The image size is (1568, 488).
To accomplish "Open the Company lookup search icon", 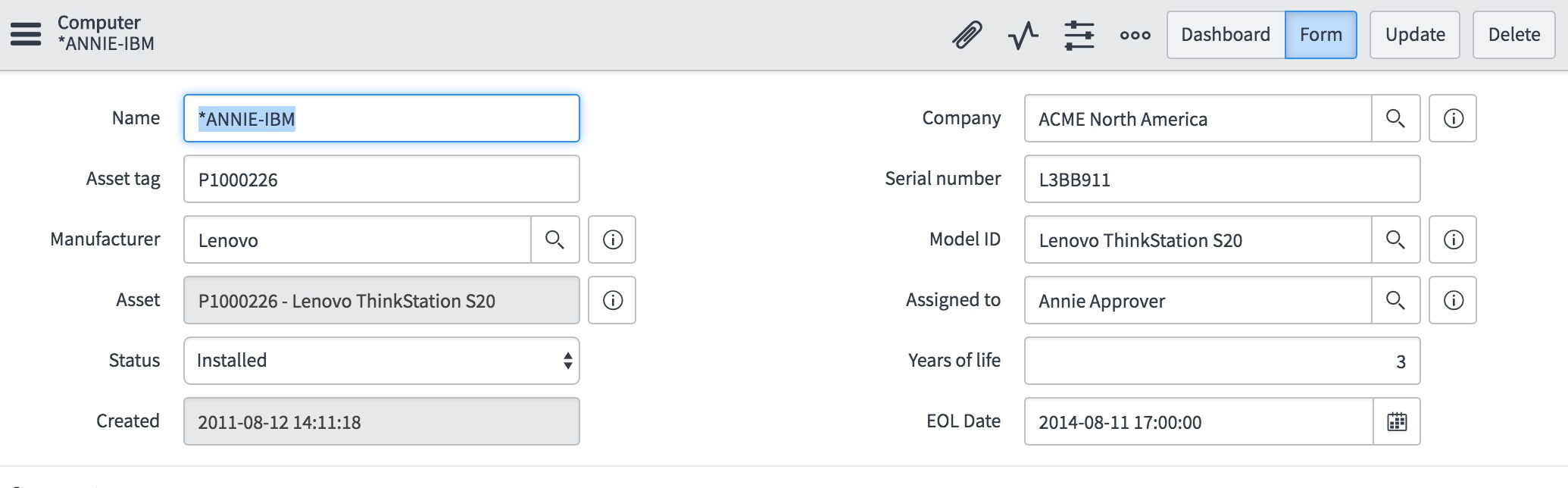I will pos(1396,118).
